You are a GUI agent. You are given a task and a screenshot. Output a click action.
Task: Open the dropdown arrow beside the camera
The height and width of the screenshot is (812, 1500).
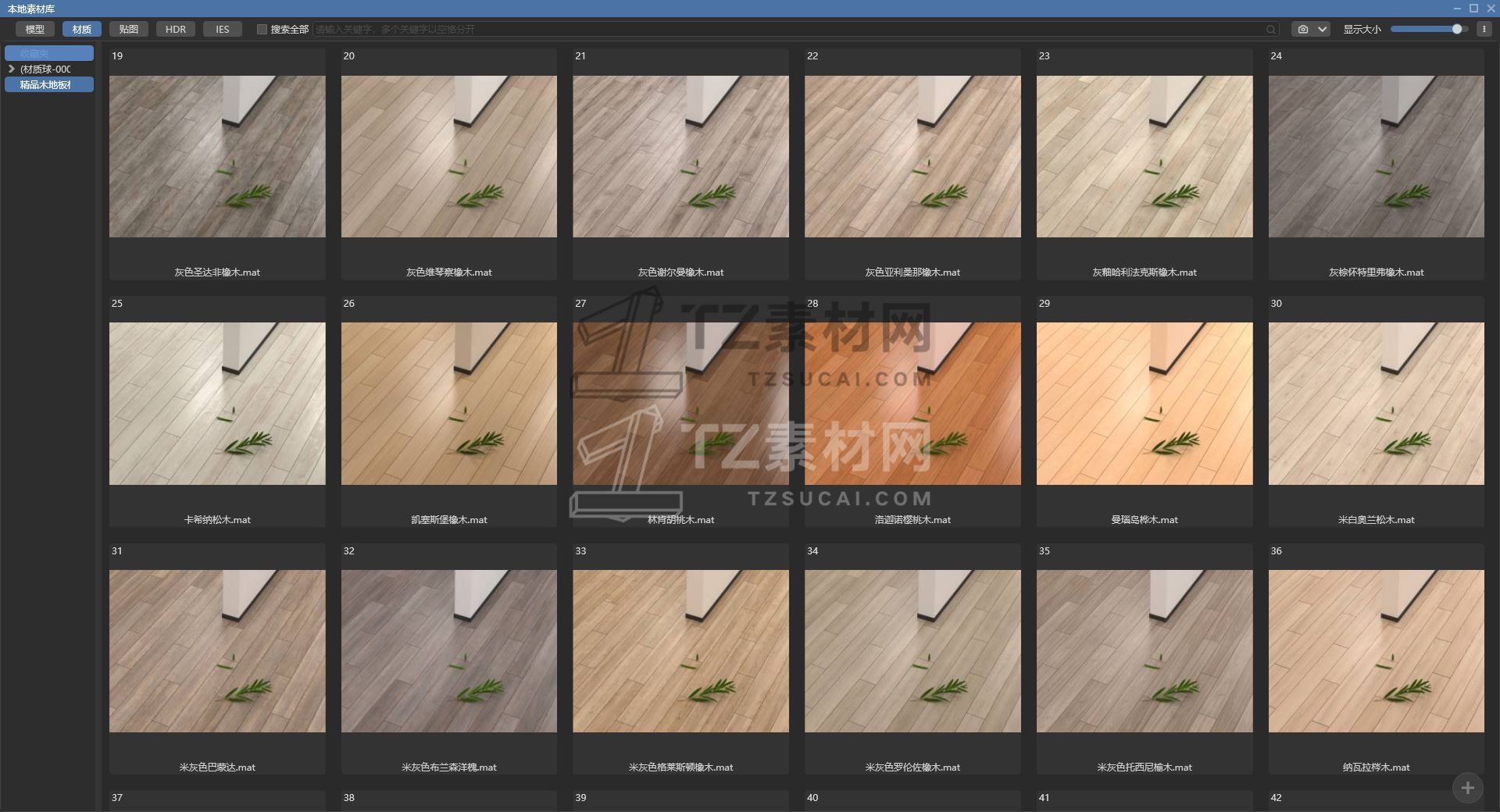(x=1322, y=30)
